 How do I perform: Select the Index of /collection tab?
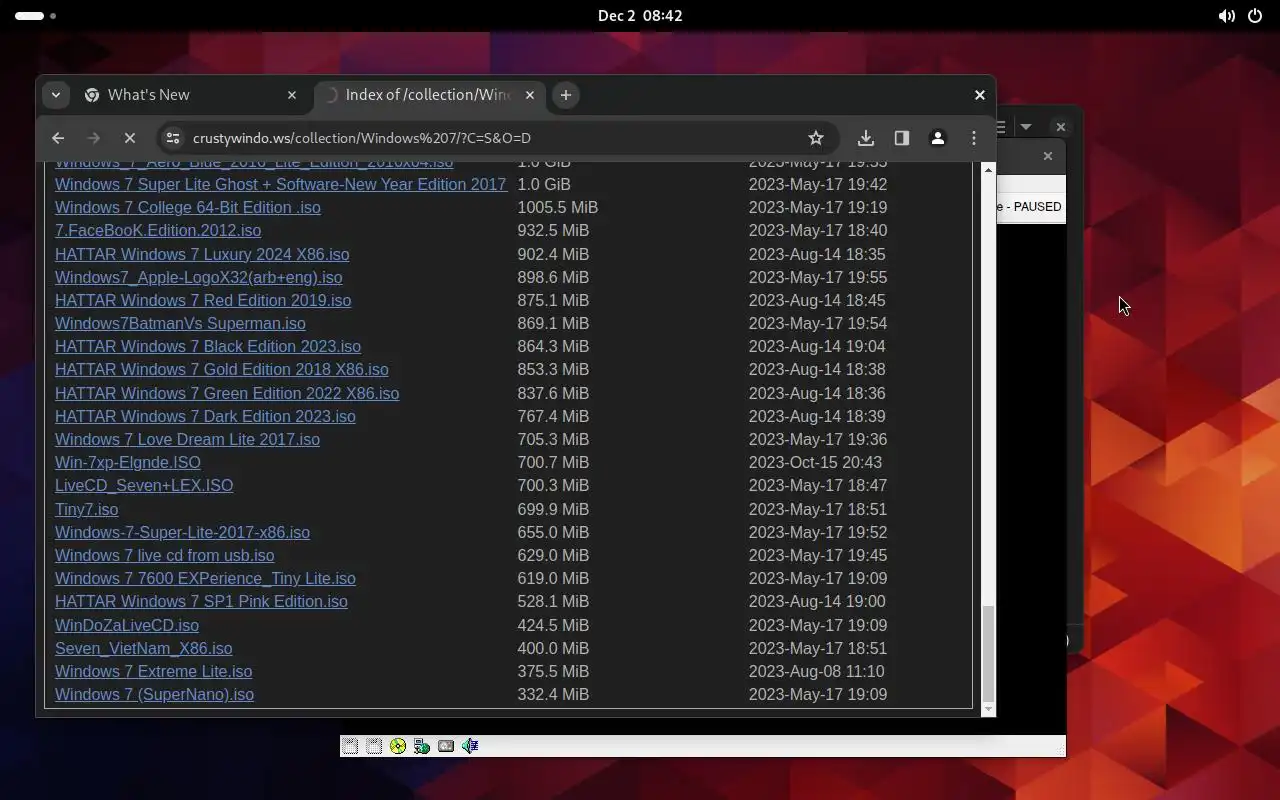428,95
